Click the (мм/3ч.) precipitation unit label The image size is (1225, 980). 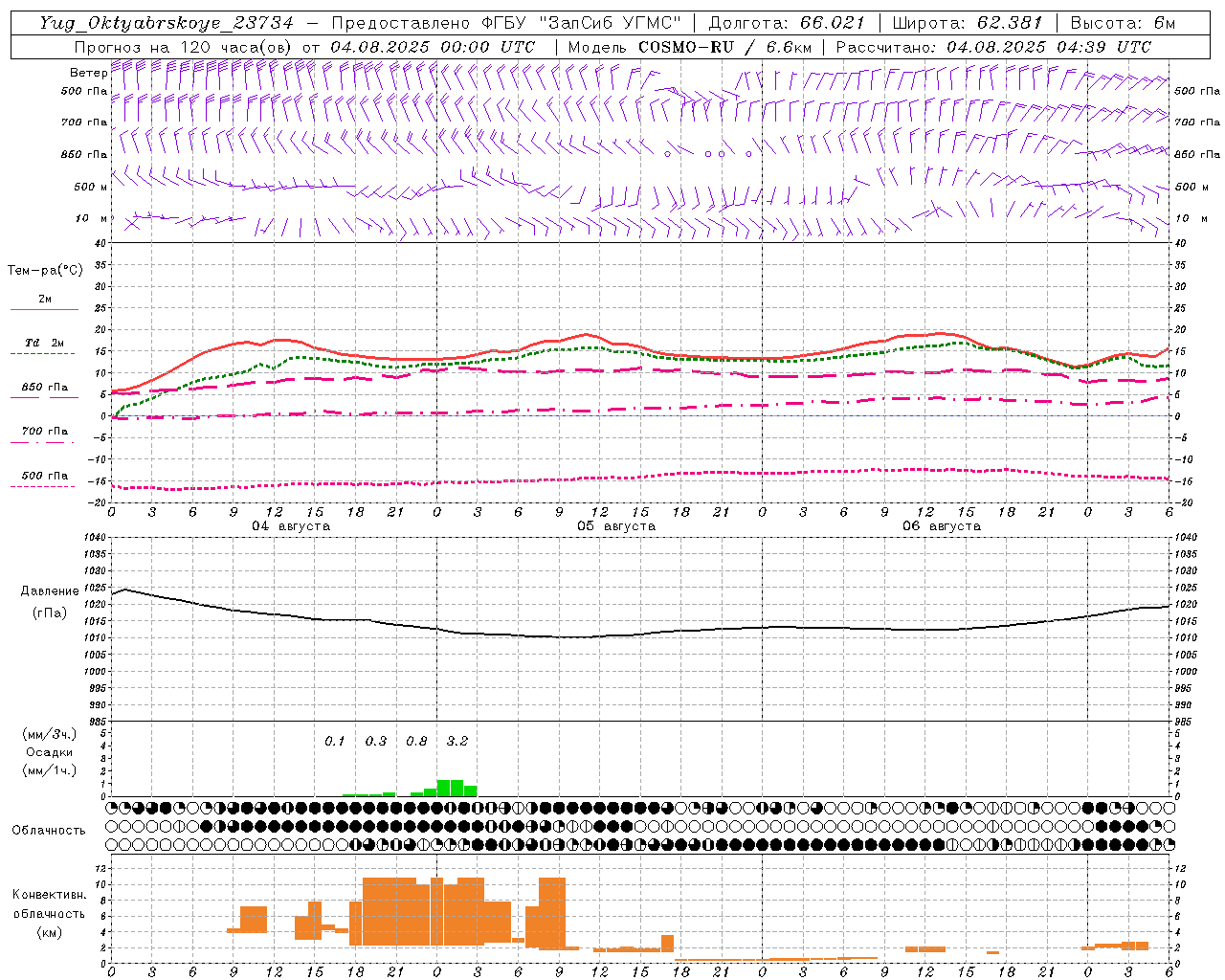[x=50, y=734]
